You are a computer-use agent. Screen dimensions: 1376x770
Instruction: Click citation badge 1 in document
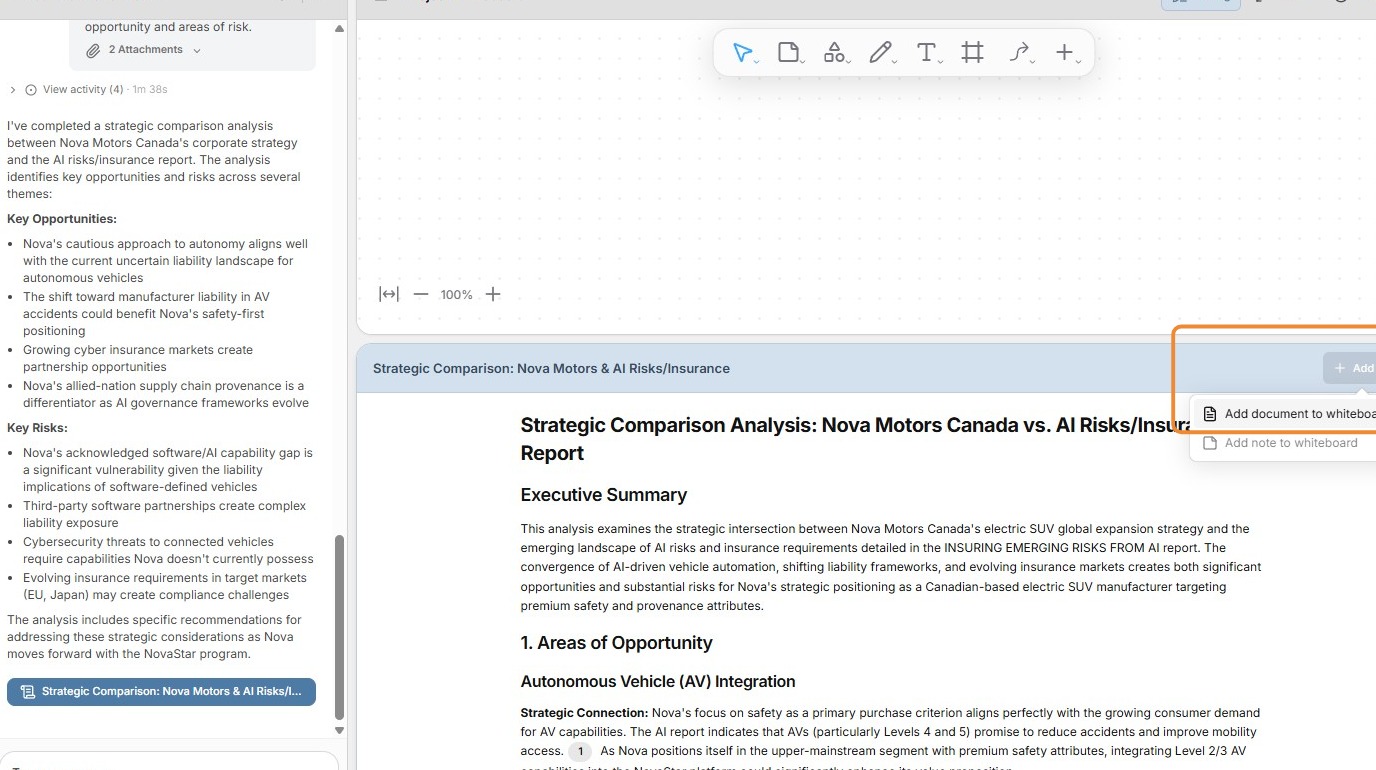(580, 751)
